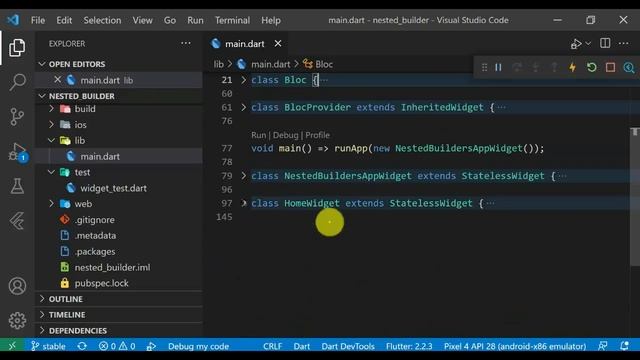
Task: Open the Flutter sidebar icon
Action: [17, 221]
